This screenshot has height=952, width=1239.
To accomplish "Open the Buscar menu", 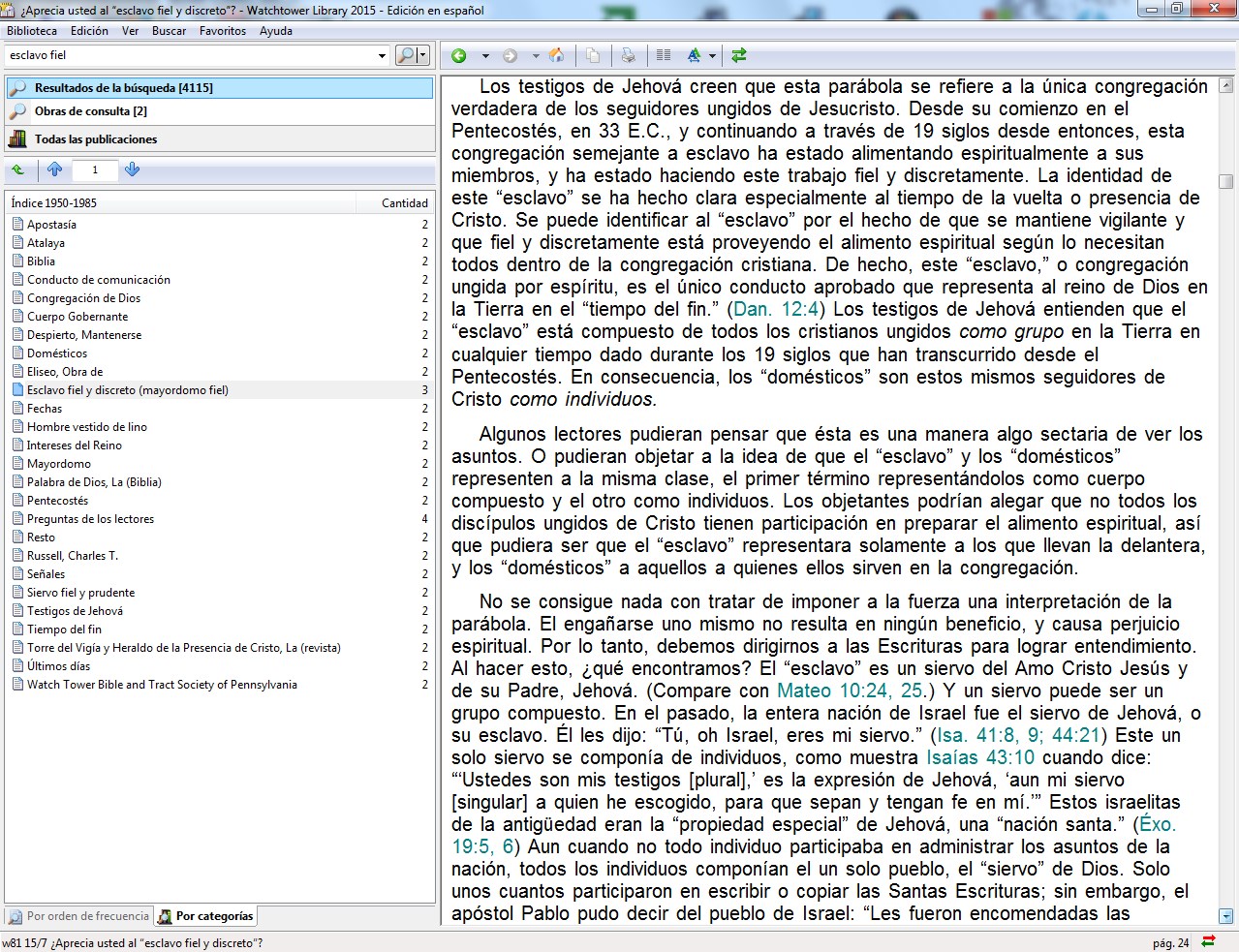I will (169, 31).
